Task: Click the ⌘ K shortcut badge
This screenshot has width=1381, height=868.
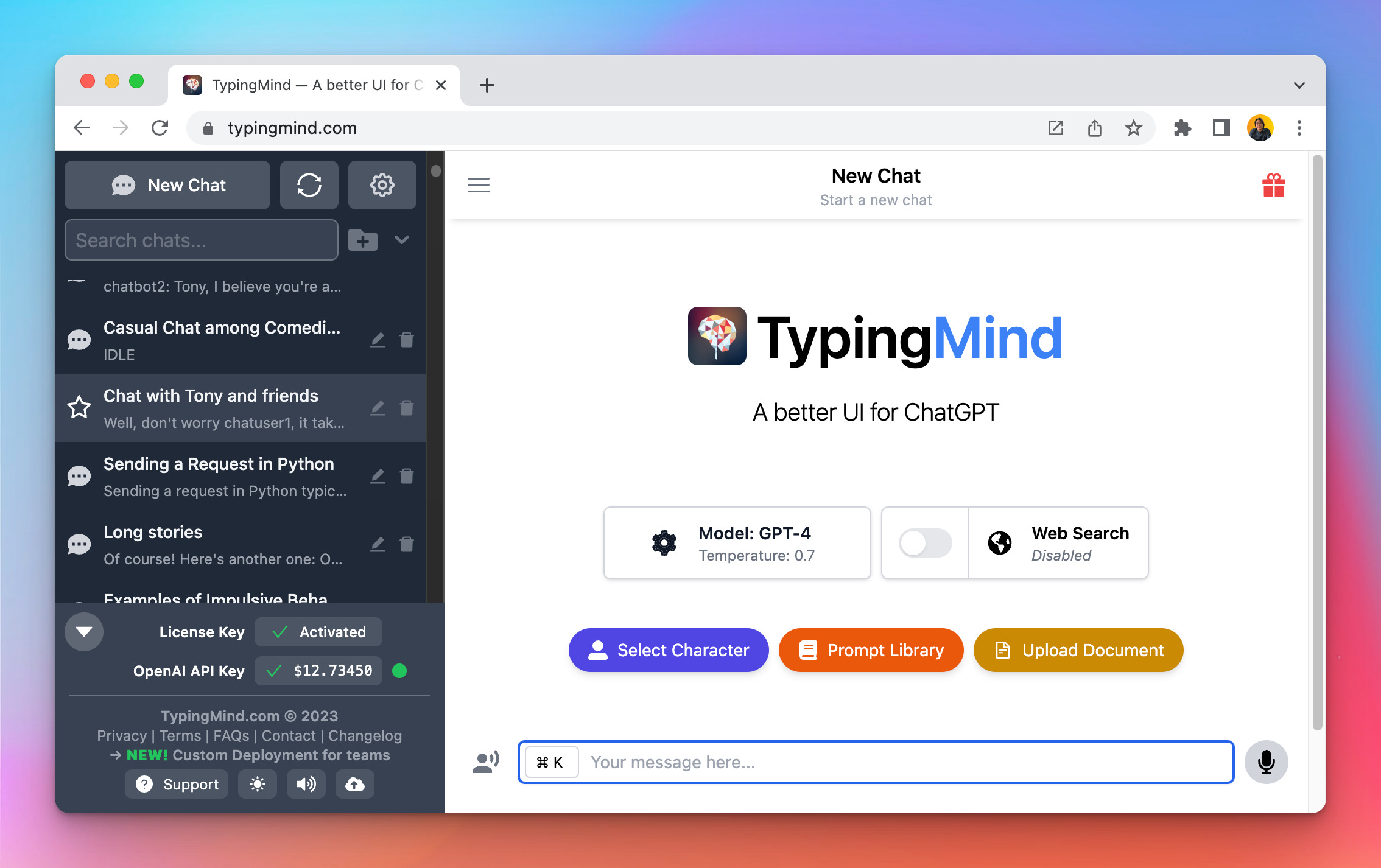Action: pos(550,762)
